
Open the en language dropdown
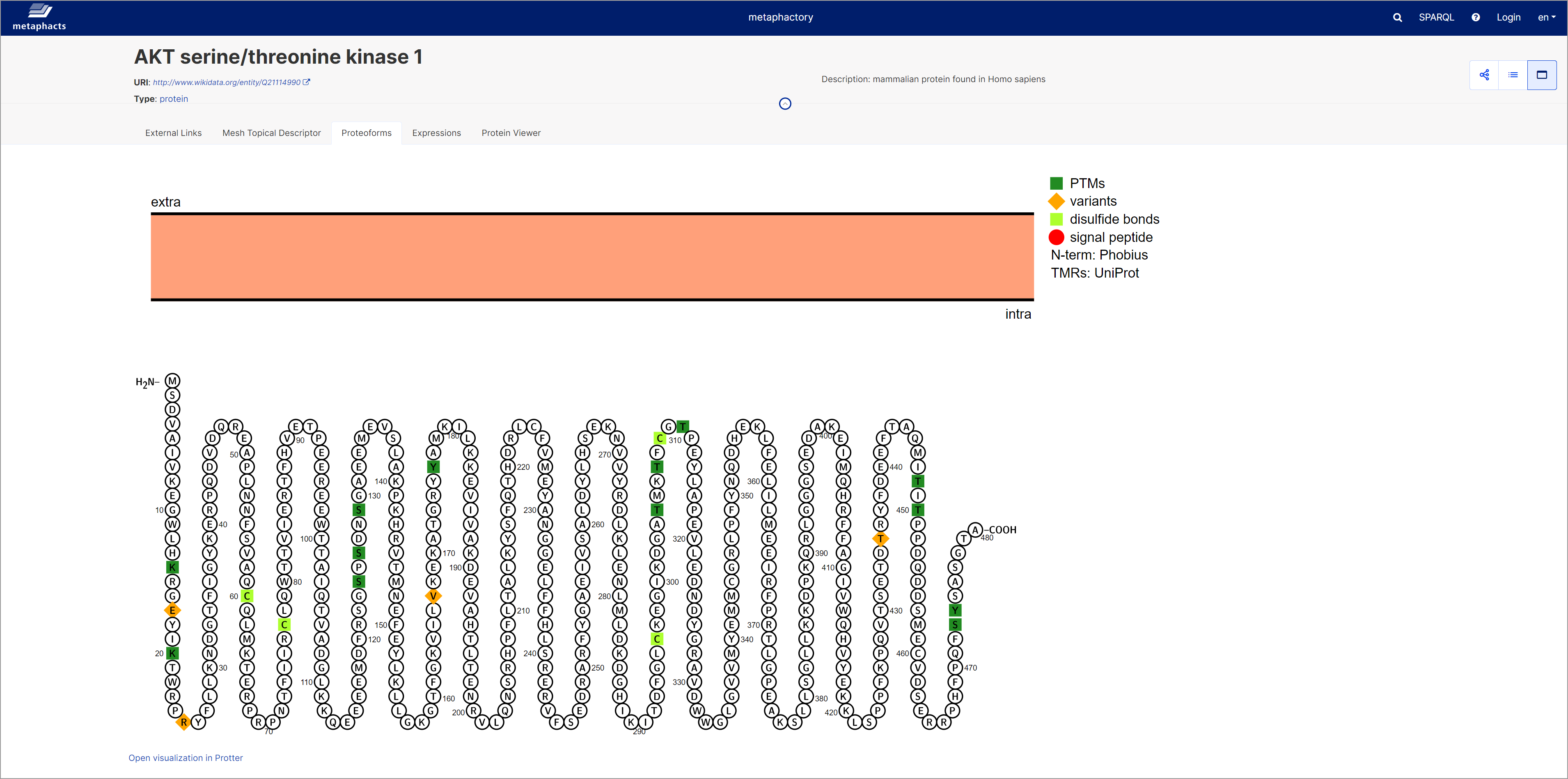[x=1546, y=18]
